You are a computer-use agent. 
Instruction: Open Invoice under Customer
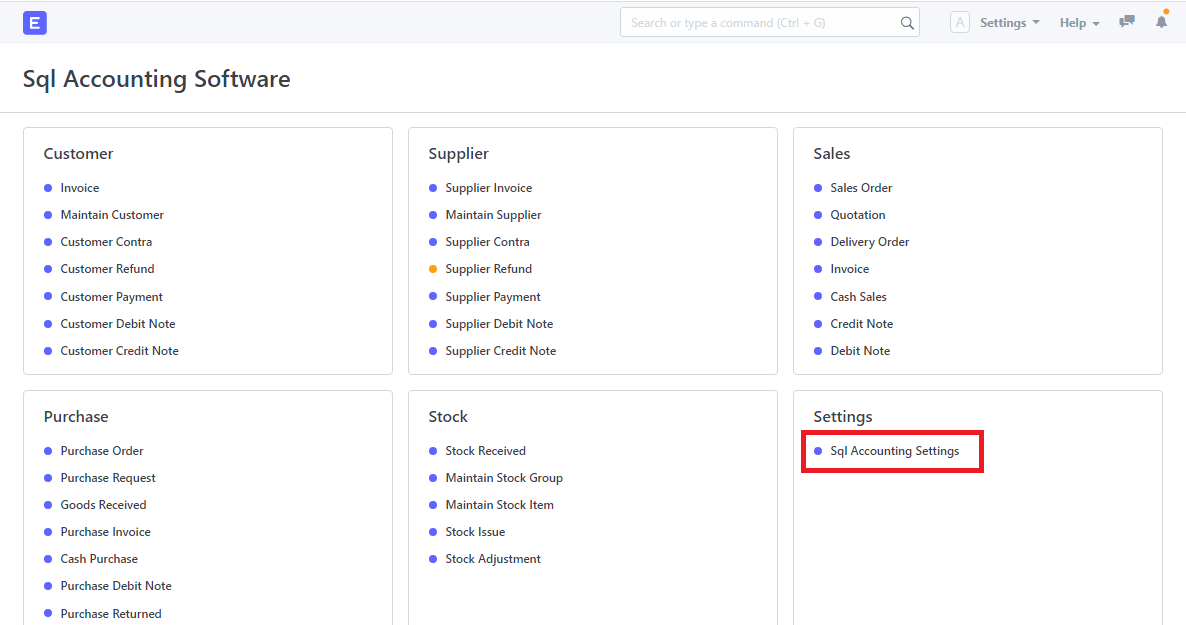(79, 188)
